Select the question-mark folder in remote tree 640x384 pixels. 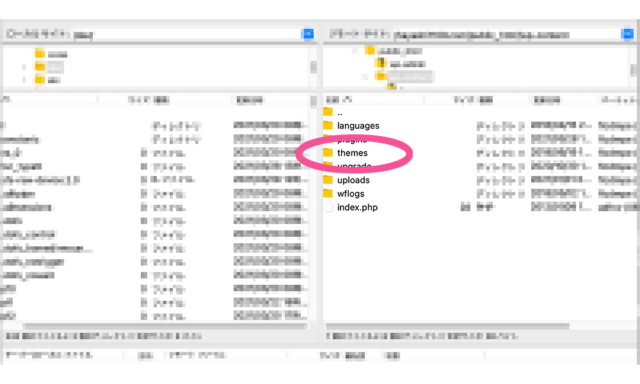coord(381,63)
